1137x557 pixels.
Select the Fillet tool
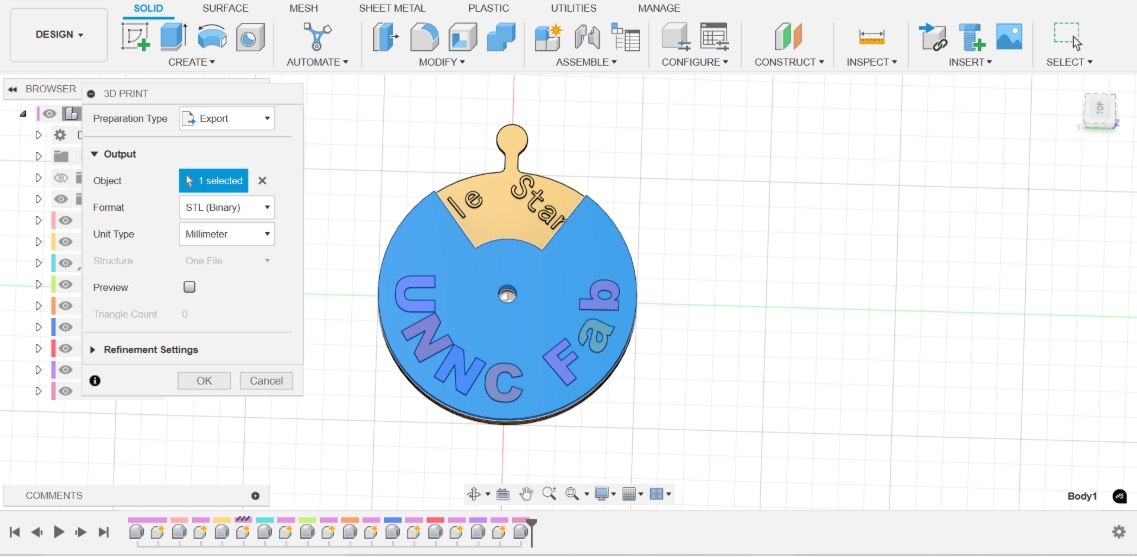pyautogui.click(x=424, y=36)
